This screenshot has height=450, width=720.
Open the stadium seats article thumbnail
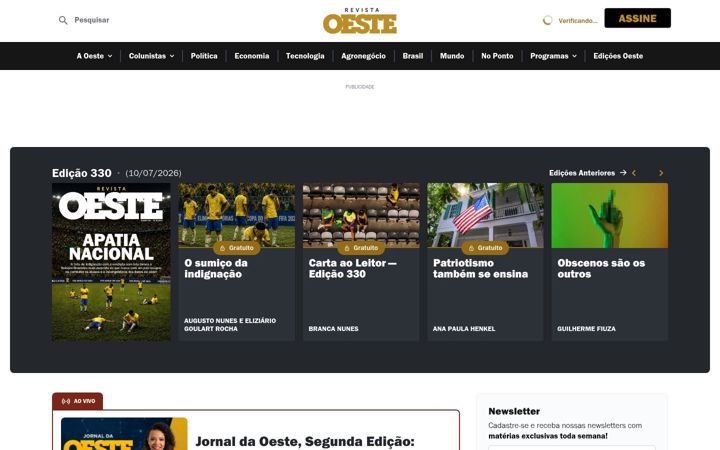click(361, 215)
